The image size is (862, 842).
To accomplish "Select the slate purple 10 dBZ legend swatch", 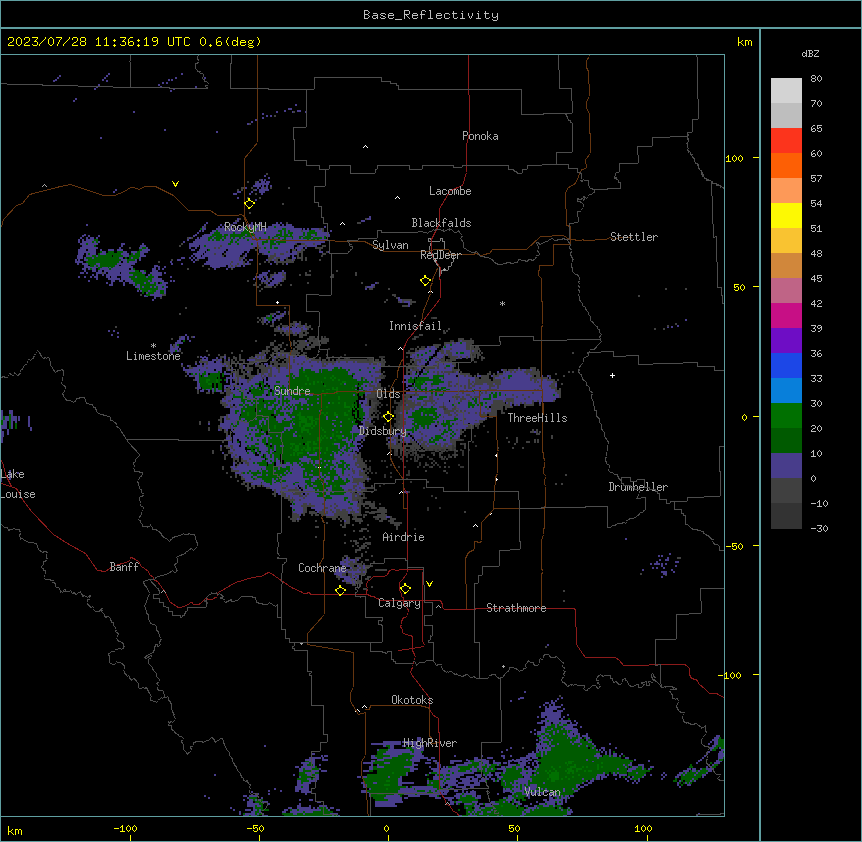I will [x=786, y=466].
